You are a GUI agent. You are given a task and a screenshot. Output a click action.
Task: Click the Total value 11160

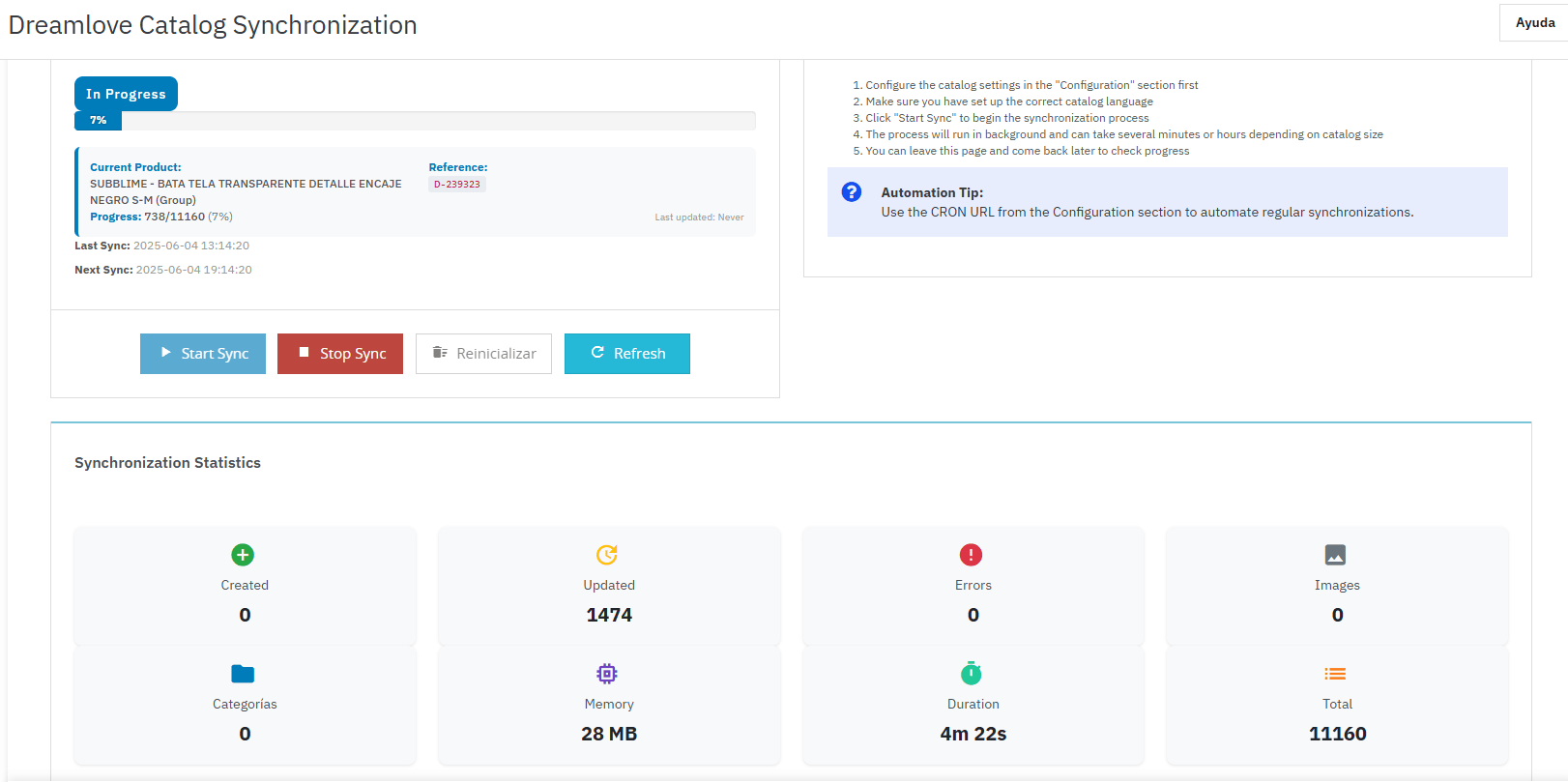(x=1337, y=734)
